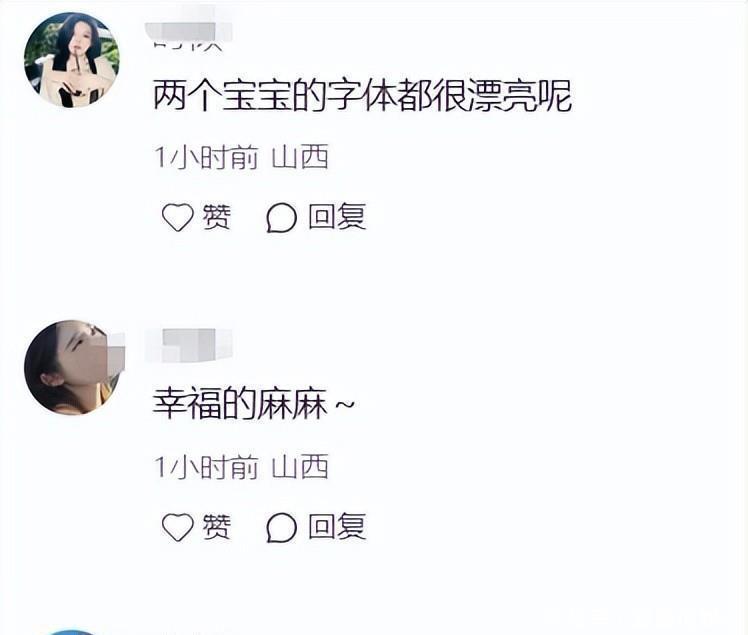748x635 pixels.
Task: Click the 山西 location under 幸福的麻麻 comment
Action: point(300,467)
